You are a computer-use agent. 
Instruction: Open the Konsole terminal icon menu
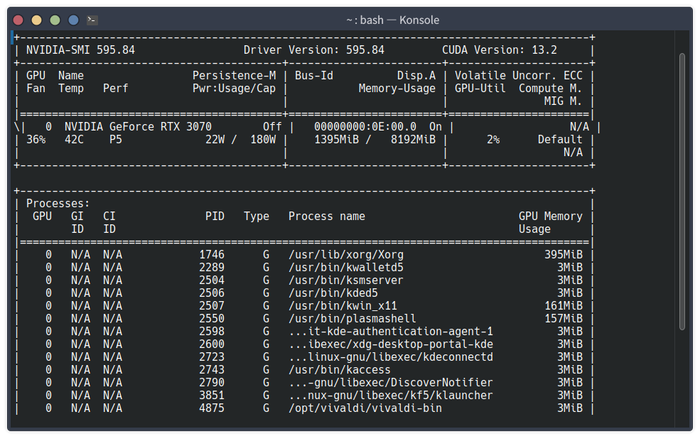(x=92, y=20)
